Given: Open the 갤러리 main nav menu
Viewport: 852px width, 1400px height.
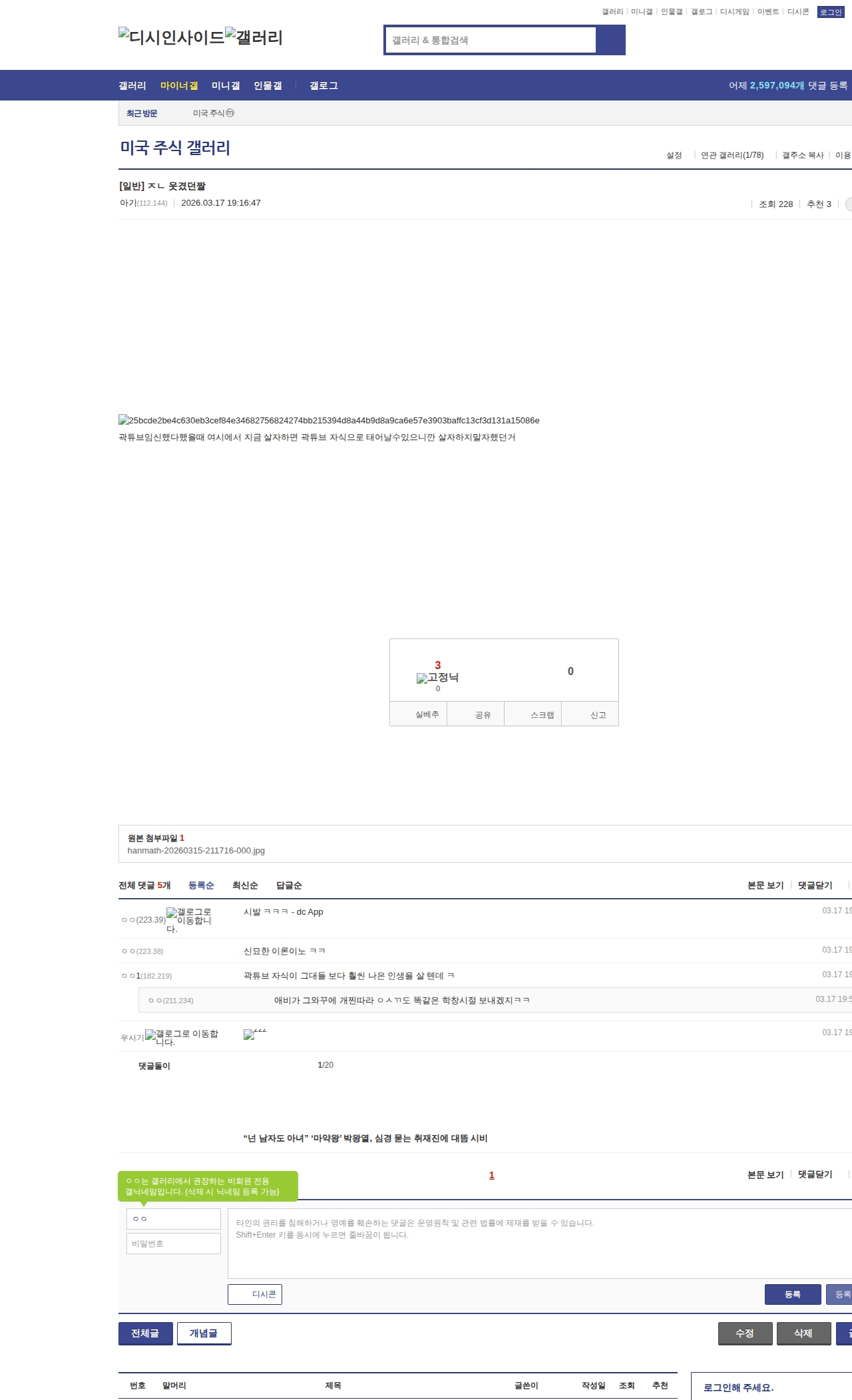Looking at the screenshot, I should point(132,85).
